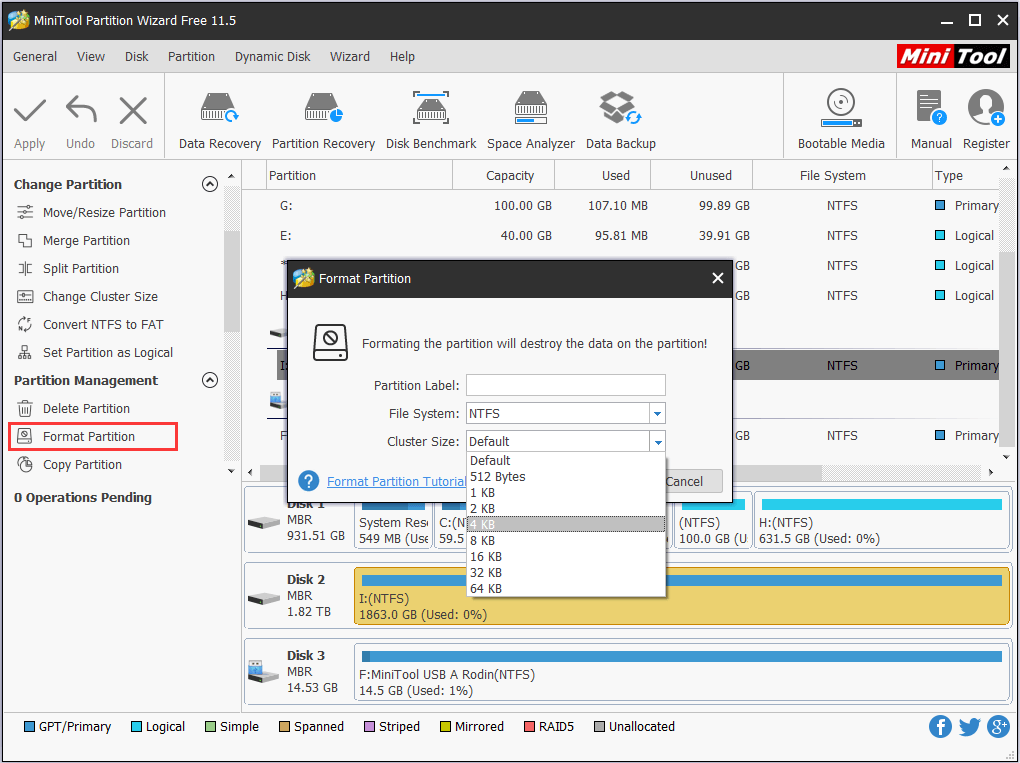
Task: Sort by the Unused column header
Action: coord(702,176)
